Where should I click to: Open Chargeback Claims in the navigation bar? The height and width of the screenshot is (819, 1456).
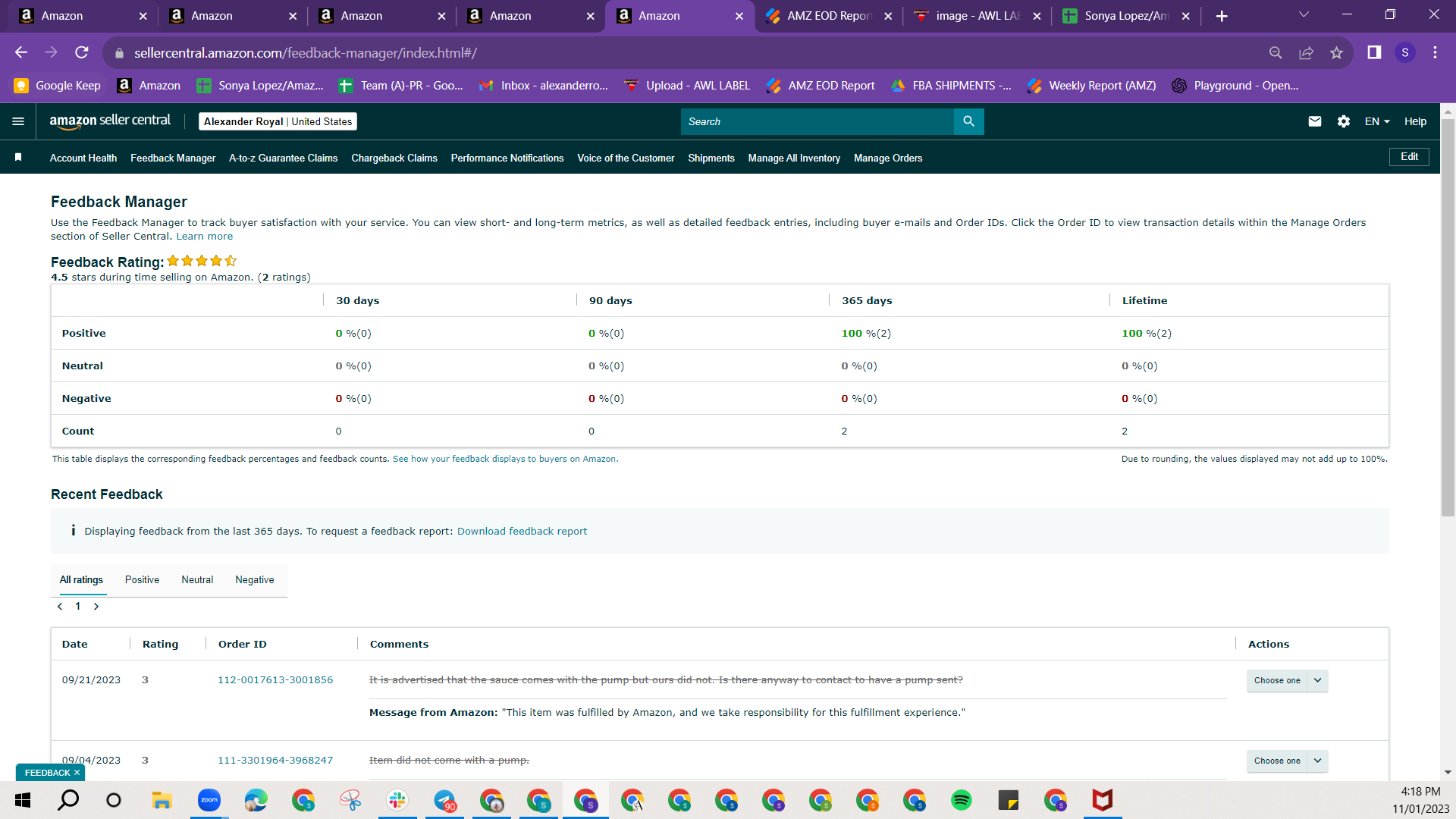[x=394, y=158]
